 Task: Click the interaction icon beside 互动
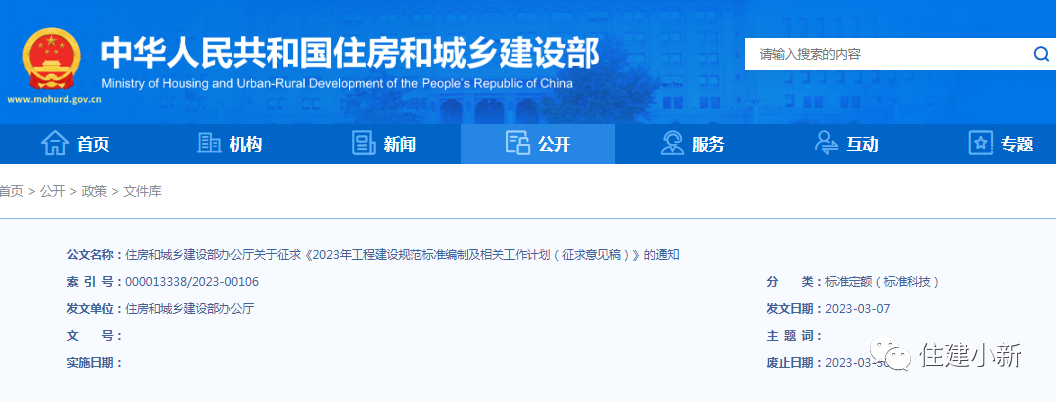pos(826,143)
